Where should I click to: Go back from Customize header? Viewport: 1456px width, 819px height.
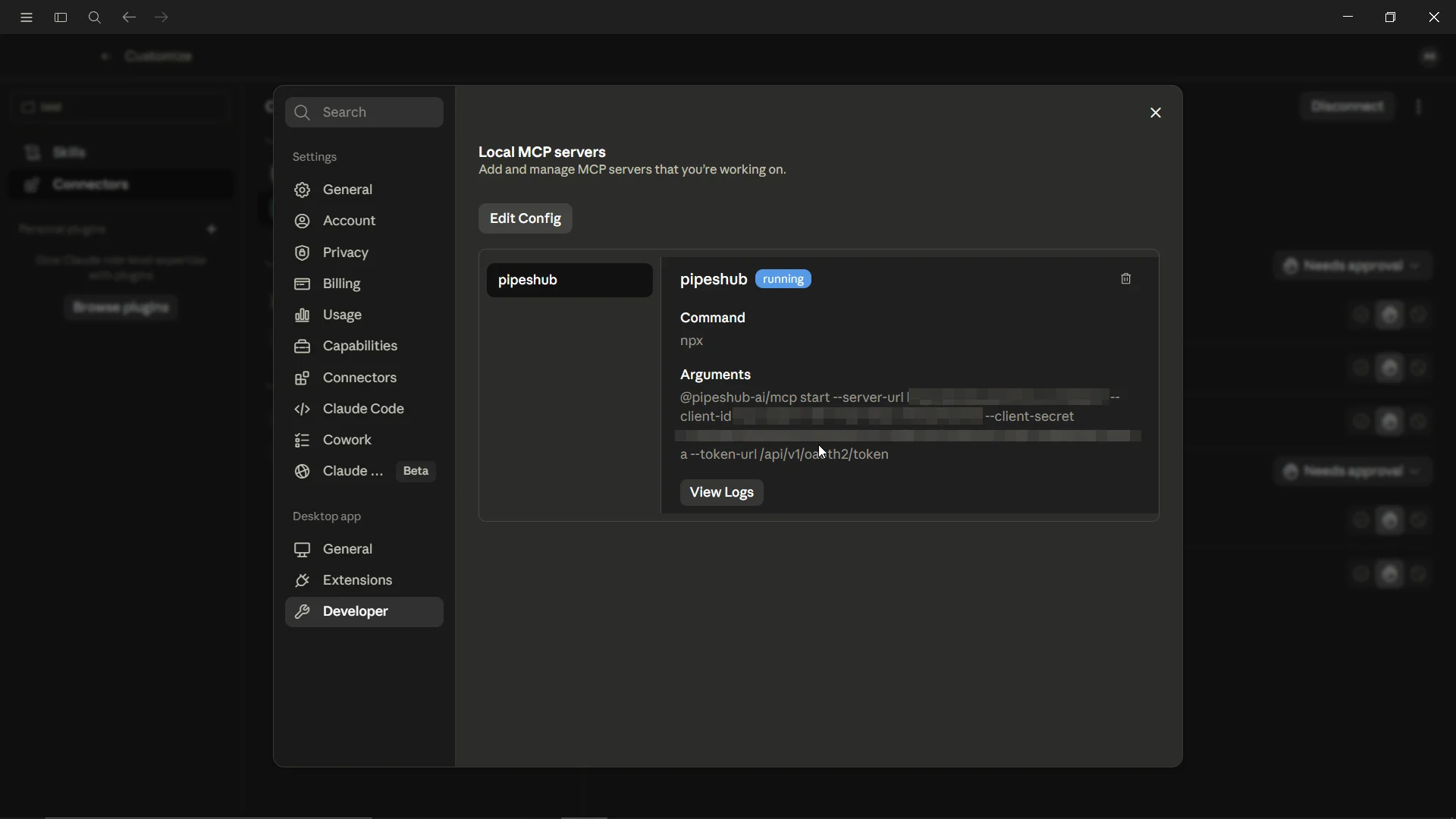pyautogui.click(x=105, y=57)
